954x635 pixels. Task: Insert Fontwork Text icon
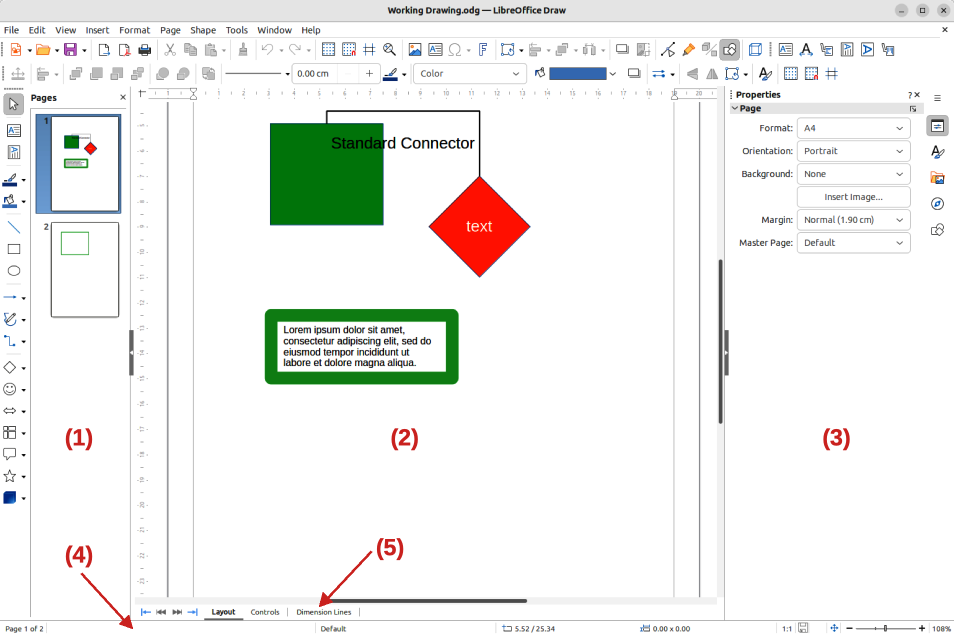pos(482,50)
